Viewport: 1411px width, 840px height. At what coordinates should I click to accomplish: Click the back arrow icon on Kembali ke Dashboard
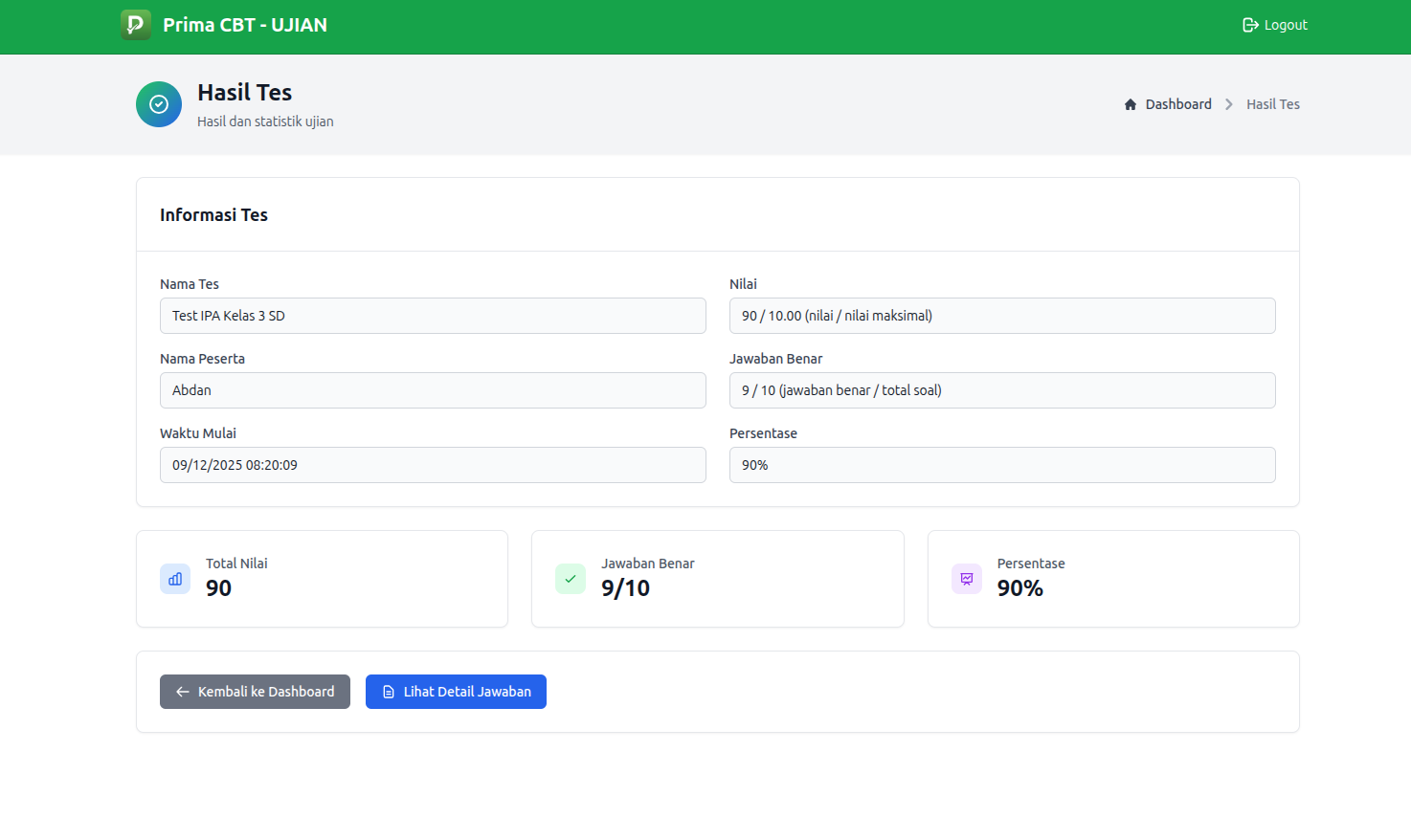point(181,691)
